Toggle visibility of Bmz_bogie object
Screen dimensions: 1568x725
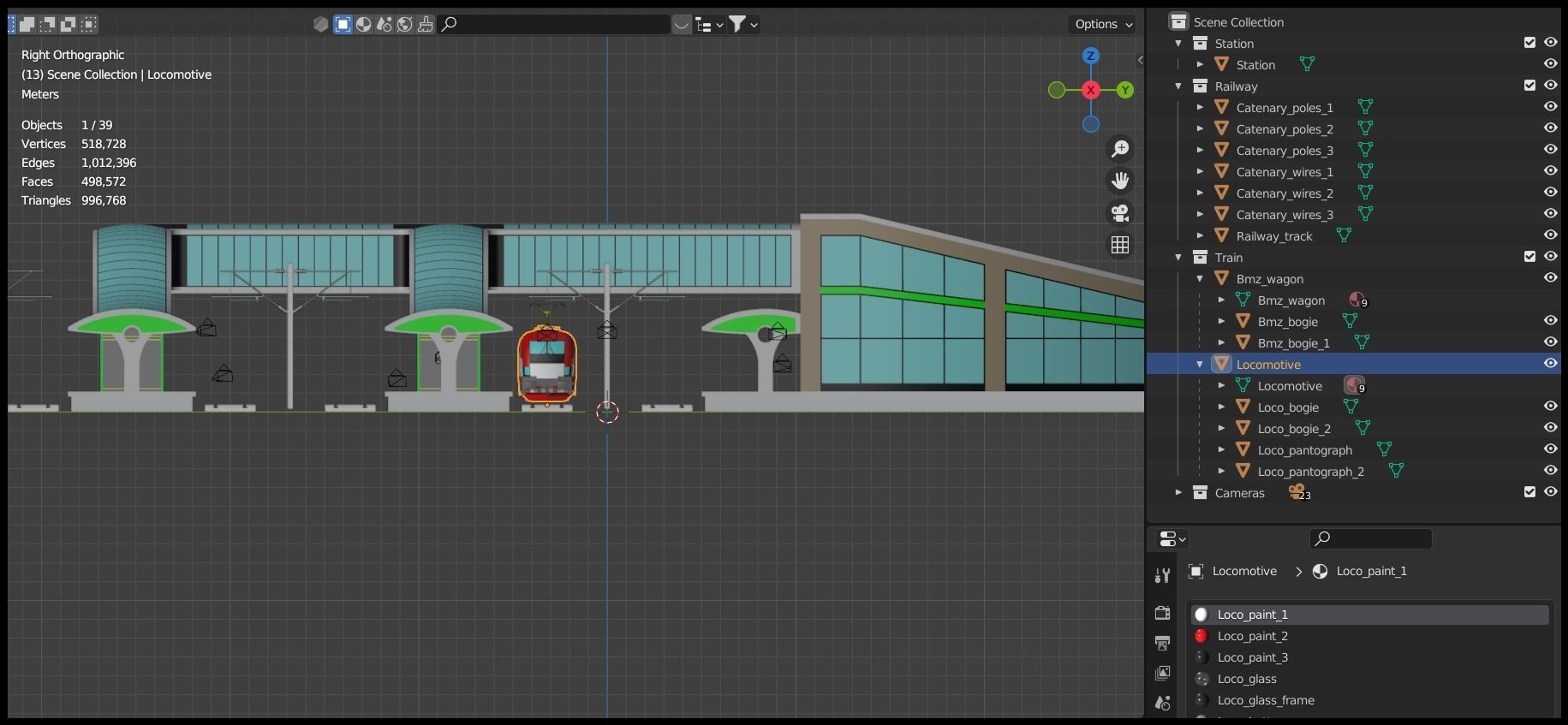(1550, 321)
